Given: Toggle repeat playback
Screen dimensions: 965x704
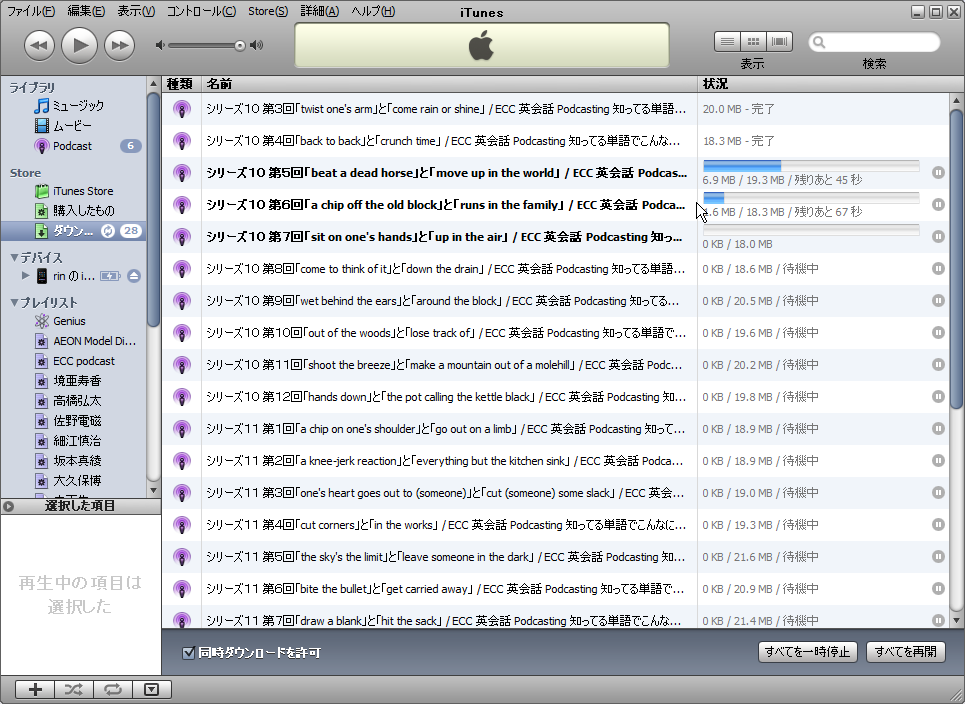Looking at the screenshot, I should (113, 689).
